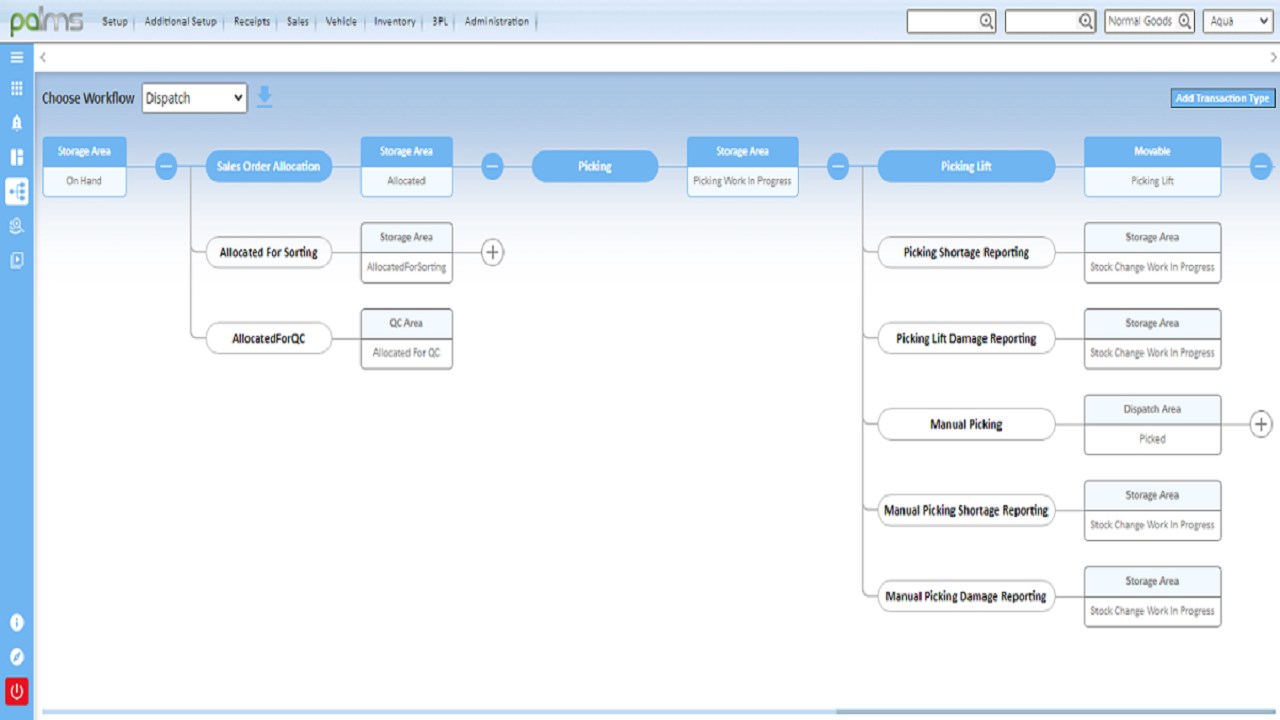This screenshot has width=1280, height=720.
Task: Collapse branch after On Hand node
Action: (x=166, y=167)
